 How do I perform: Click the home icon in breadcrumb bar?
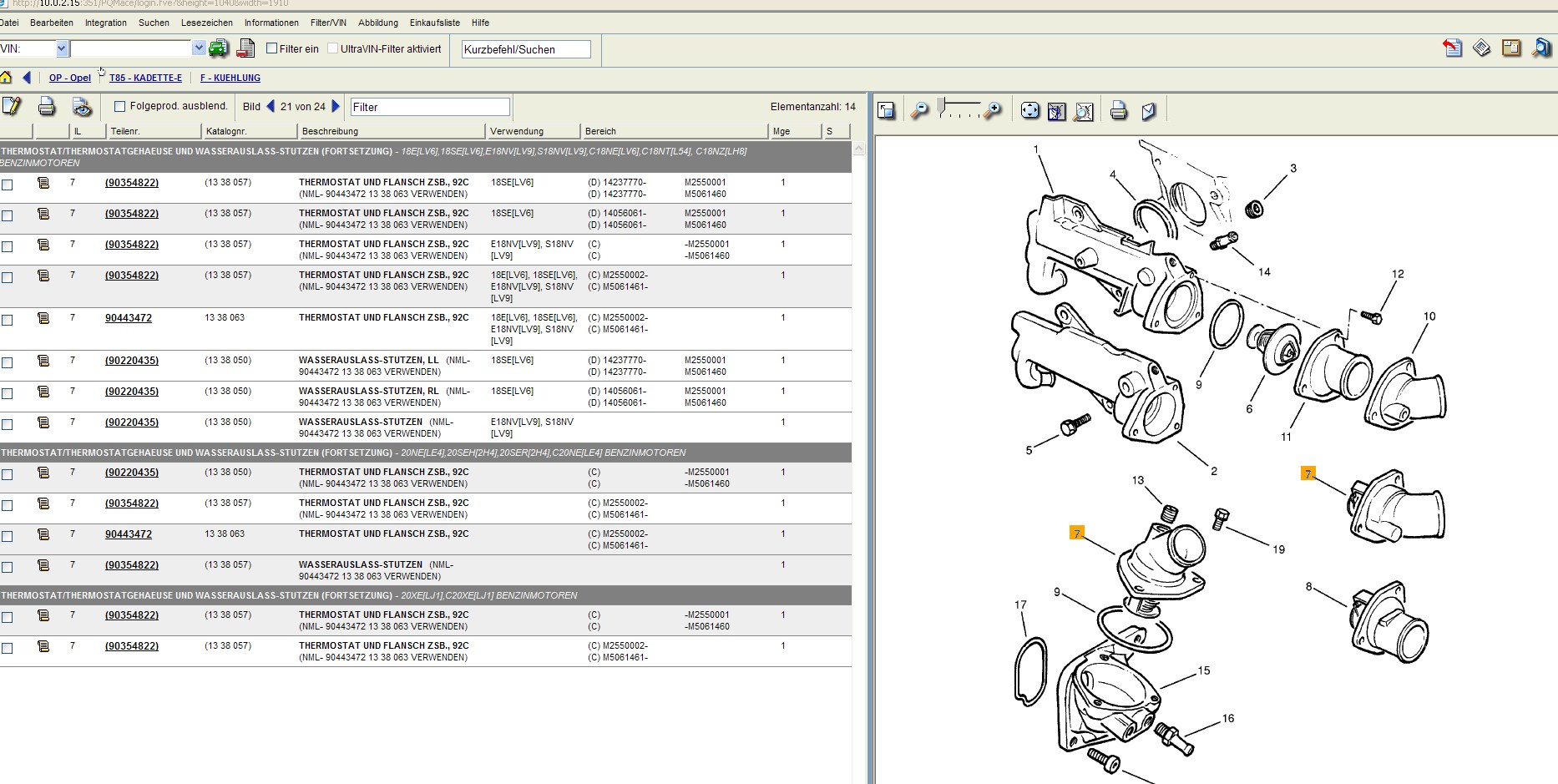tap(6, 78)
